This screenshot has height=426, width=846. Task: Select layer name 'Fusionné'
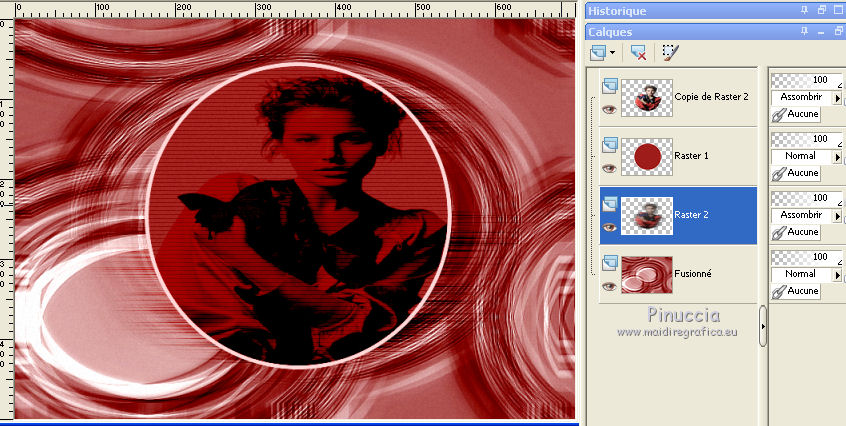[693, 273]
